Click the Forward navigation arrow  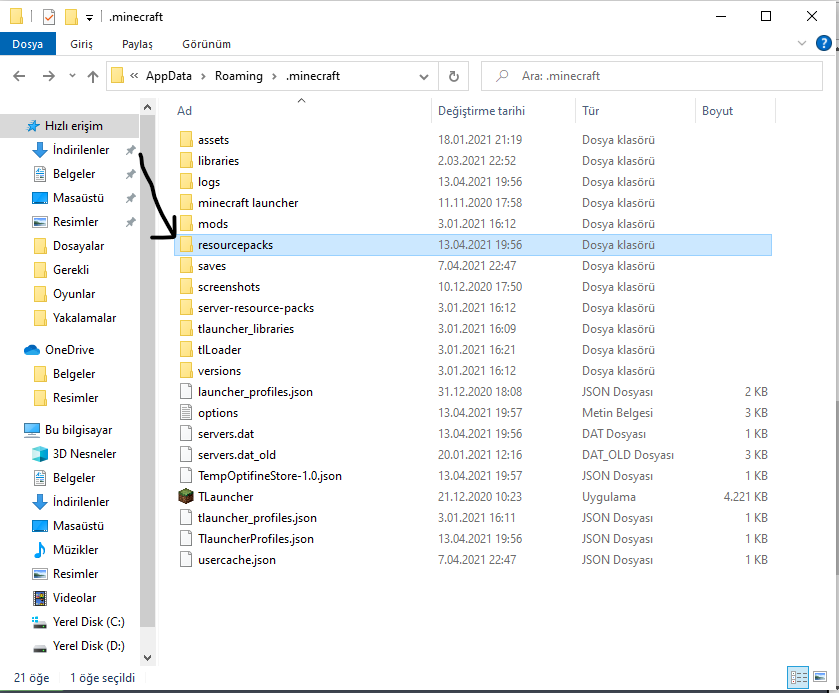(49, 76)
